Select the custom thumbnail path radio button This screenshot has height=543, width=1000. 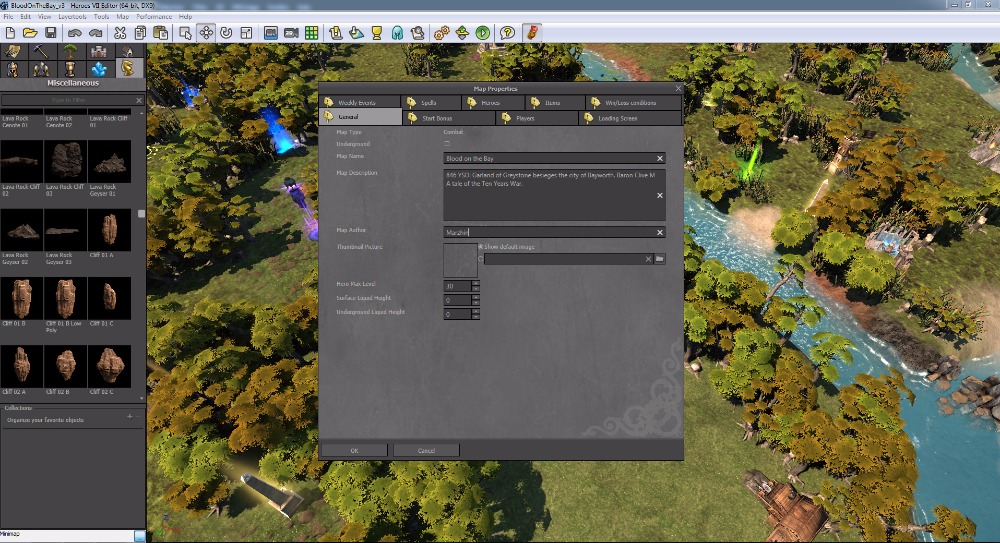tap(480, 259)
